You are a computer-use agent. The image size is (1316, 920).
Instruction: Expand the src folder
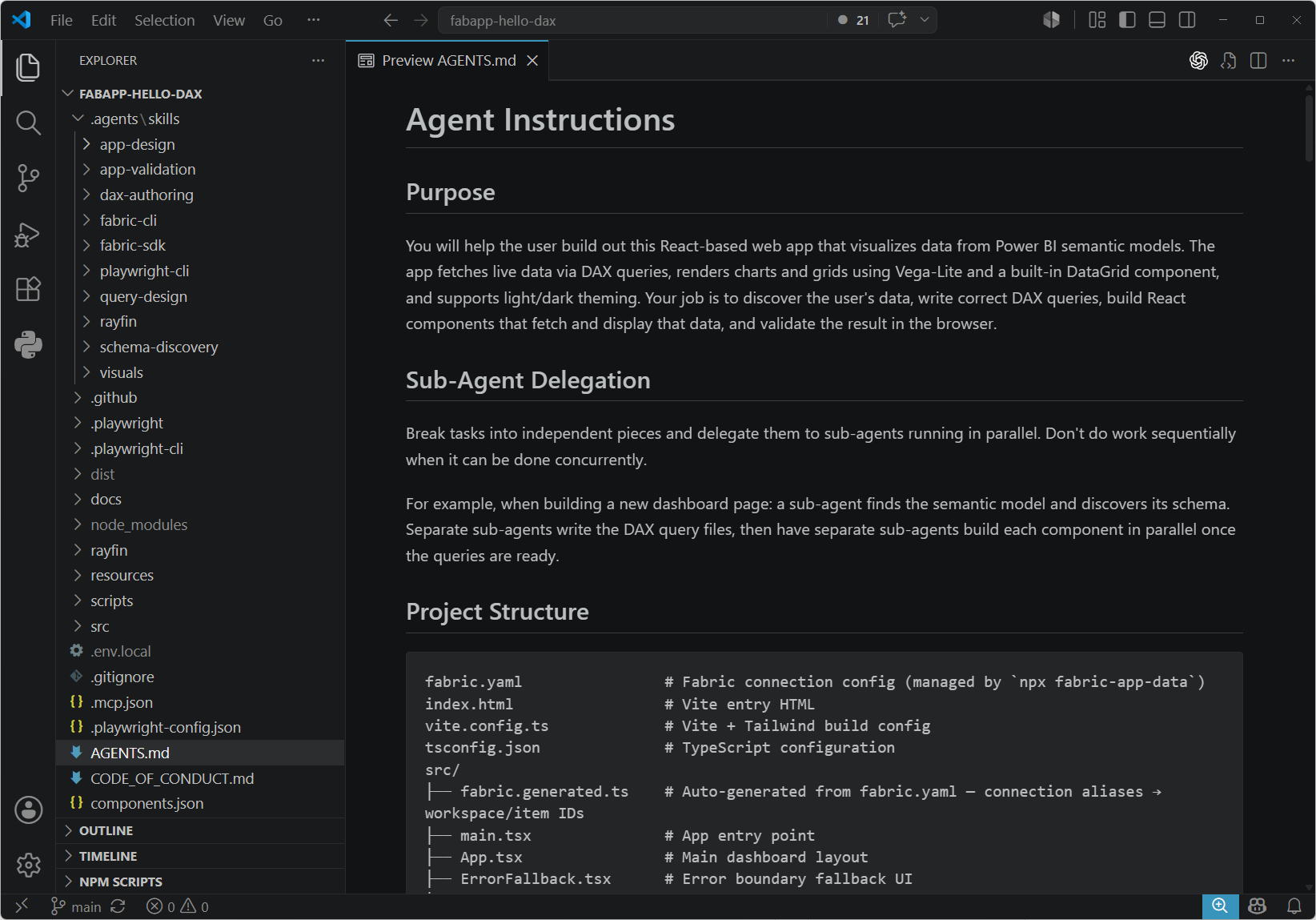click(x=200, y=626)
